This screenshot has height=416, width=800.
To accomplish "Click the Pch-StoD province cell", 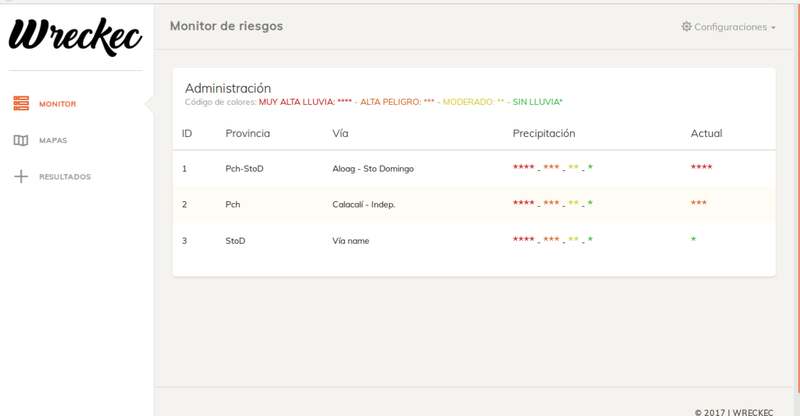I will pos(244,169).
